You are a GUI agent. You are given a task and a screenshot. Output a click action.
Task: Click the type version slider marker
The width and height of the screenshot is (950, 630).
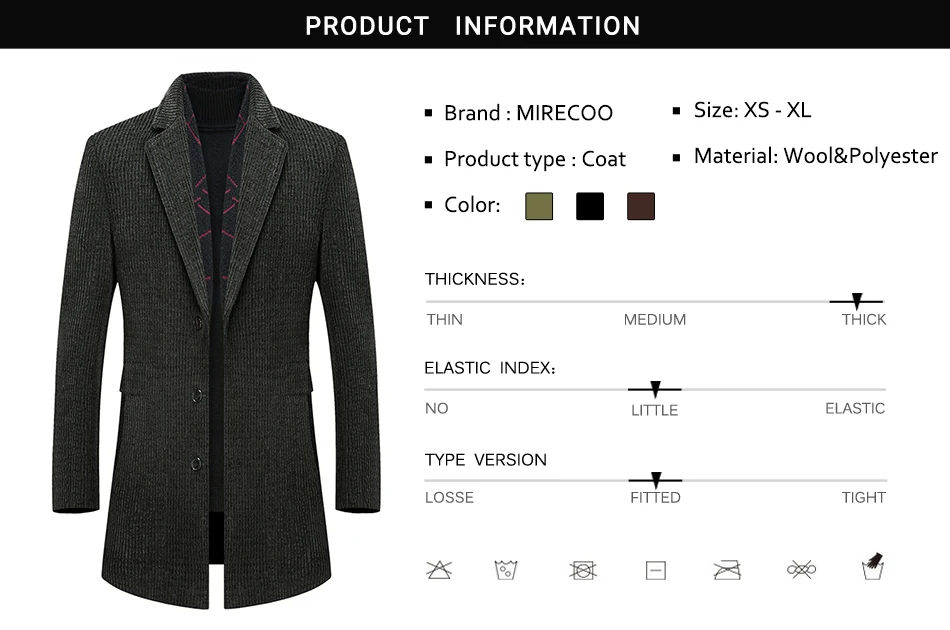tap(656, 480)
